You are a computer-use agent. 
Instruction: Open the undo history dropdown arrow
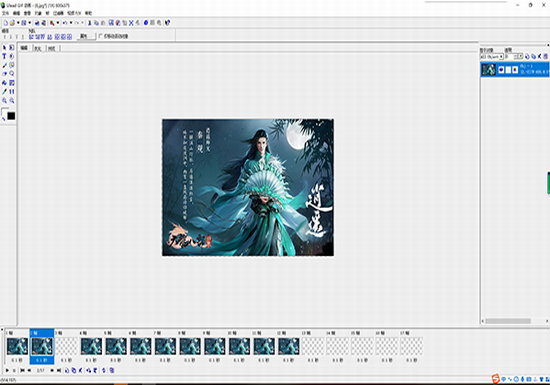tap(71, 23)
